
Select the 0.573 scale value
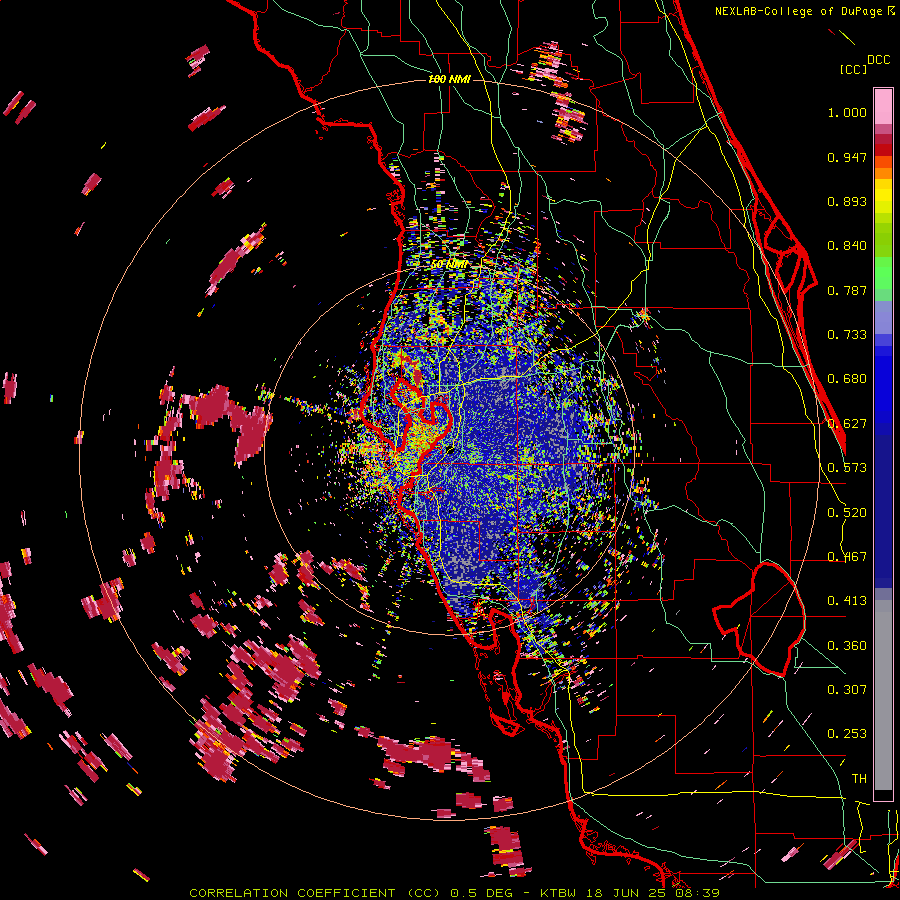point(847,468)
